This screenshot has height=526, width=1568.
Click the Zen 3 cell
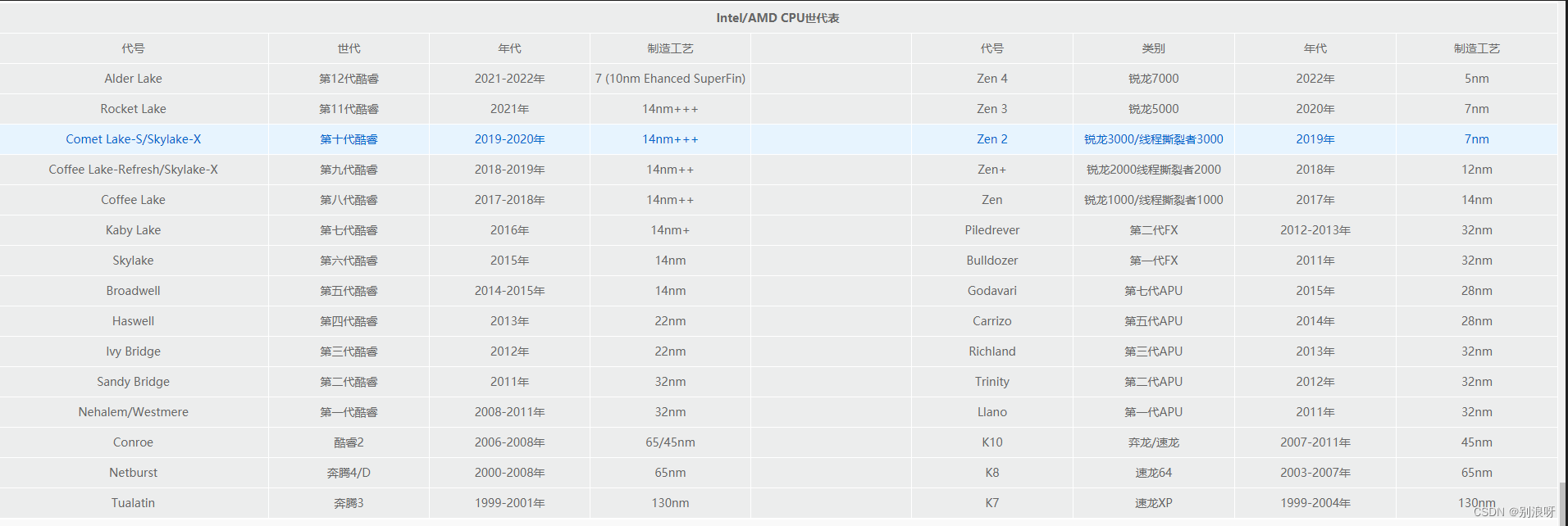pos(991,109)
